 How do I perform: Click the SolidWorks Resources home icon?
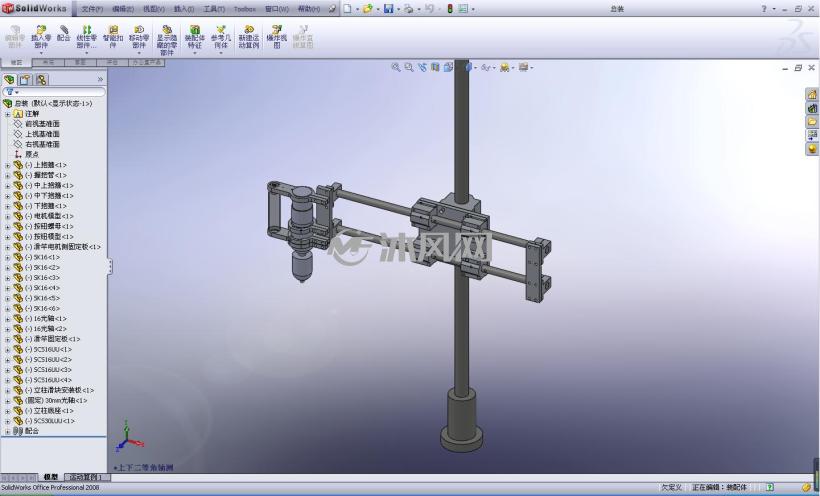pyautogui.click(x=812, y=95)
